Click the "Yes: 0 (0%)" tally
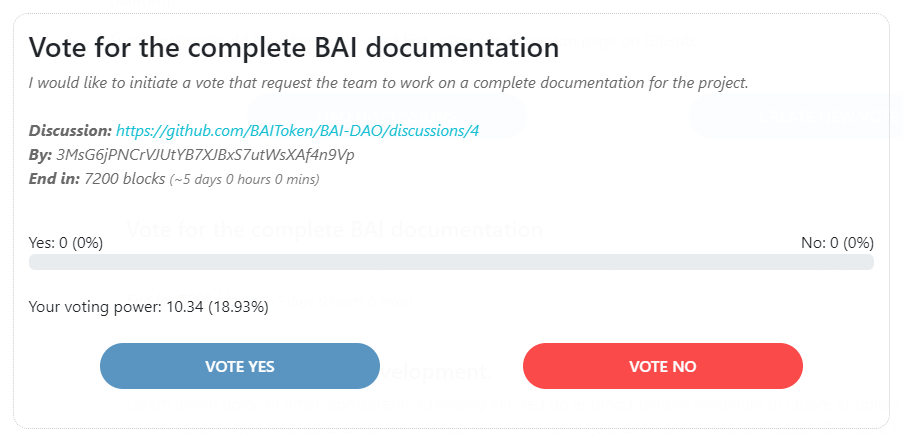903x443 pixels. pyautogui.click(x=66, y=242)
